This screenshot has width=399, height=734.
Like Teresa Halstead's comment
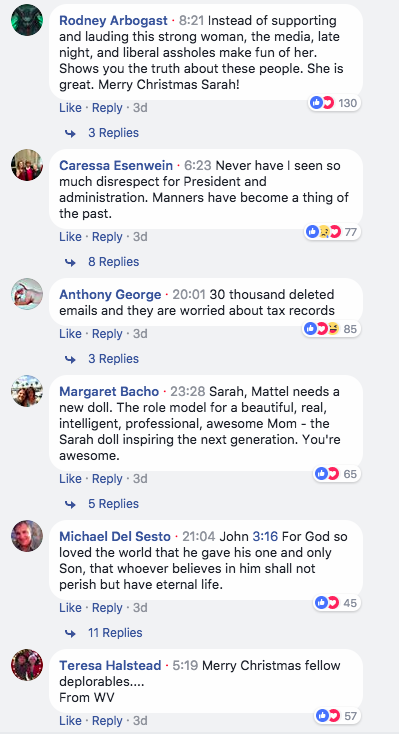[x=70, y=720]
